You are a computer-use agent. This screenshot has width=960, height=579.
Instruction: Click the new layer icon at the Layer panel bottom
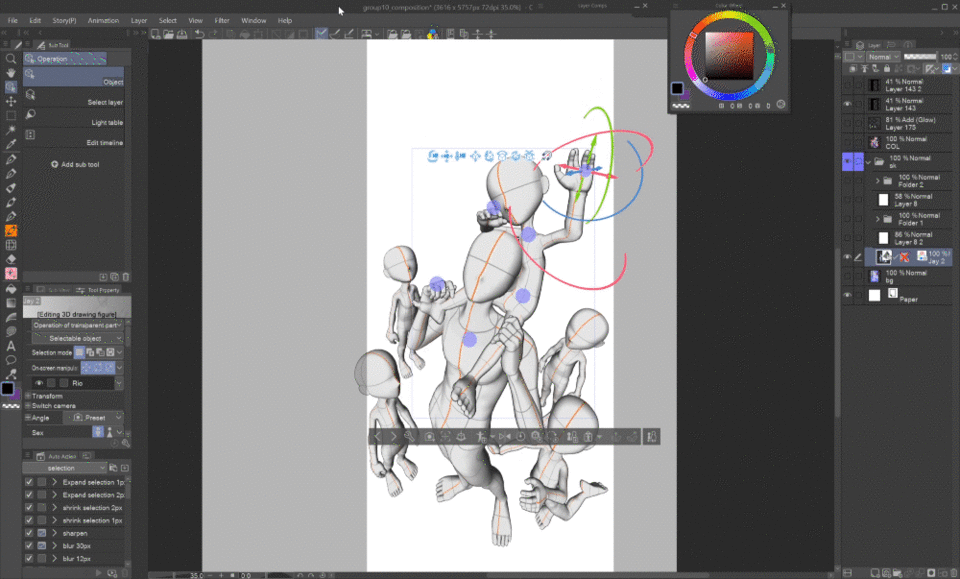(x=877, y=573)
